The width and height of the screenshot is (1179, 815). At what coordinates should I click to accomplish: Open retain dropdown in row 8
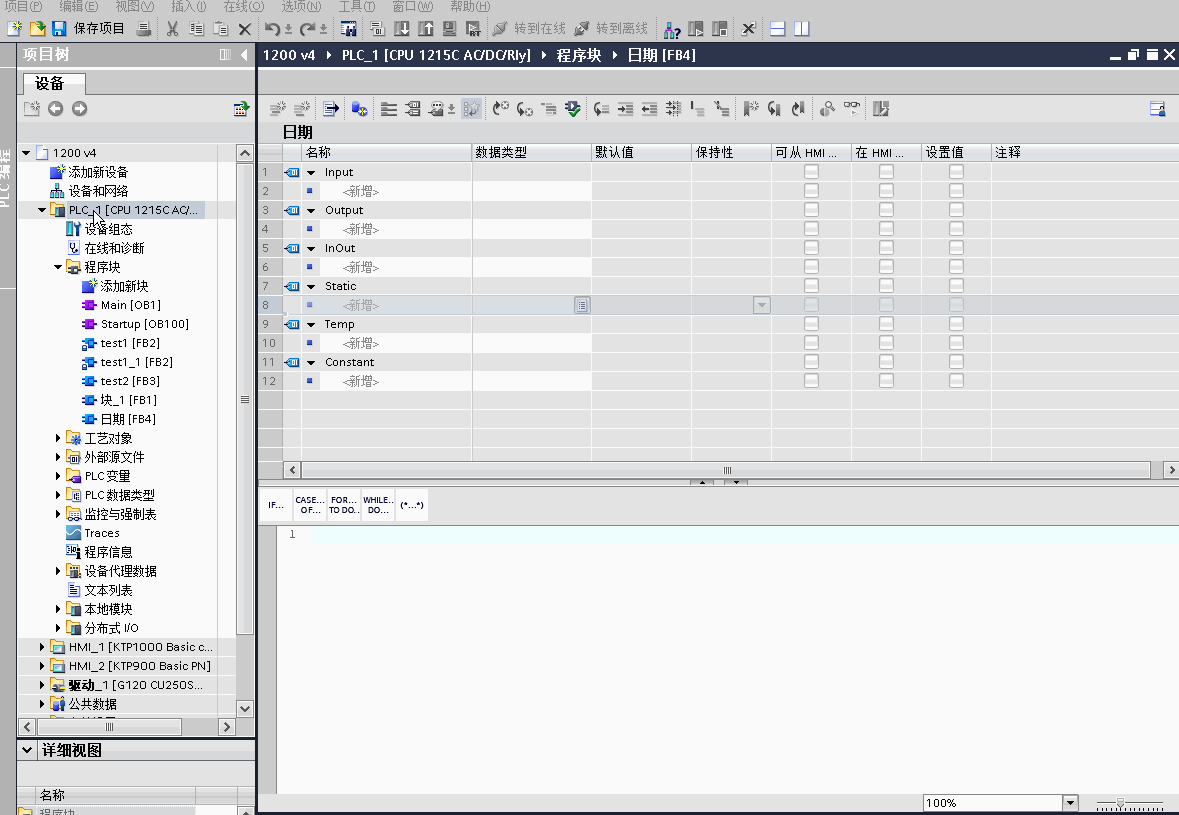(x=762, y=304)
